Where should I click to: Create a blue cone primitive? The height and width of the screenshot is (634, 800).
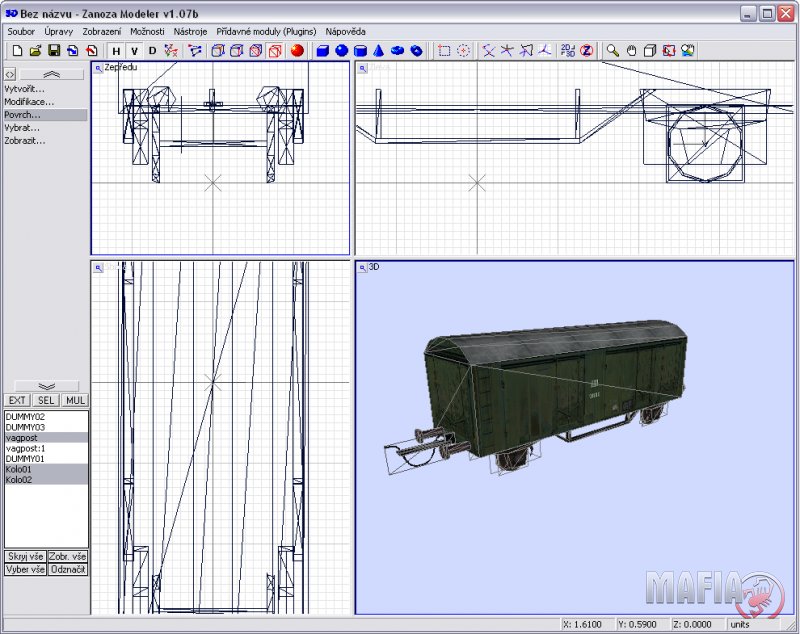[379, 50]
